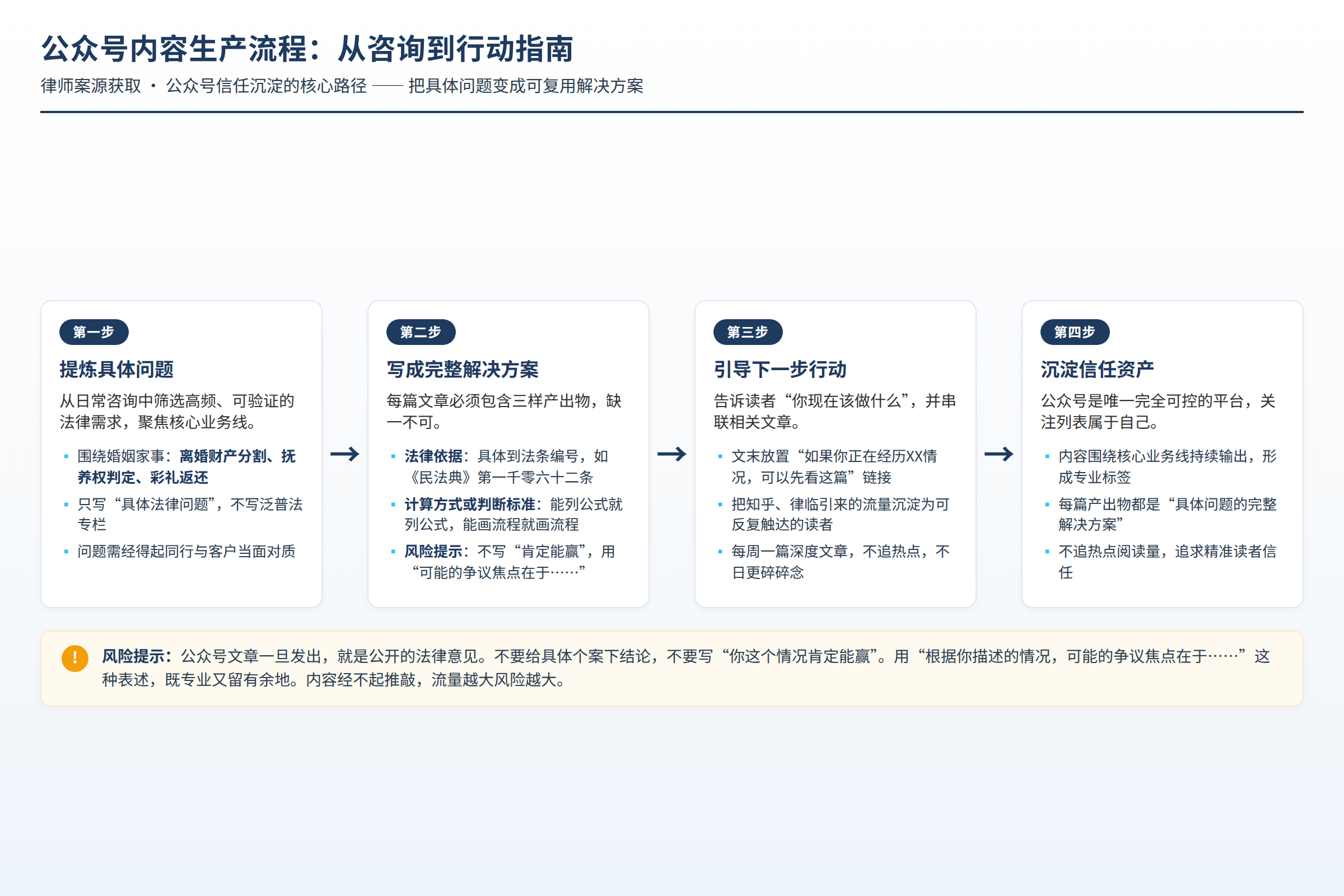Click bullet 问题需经得起同行与客户当面对质

(186, 552)
